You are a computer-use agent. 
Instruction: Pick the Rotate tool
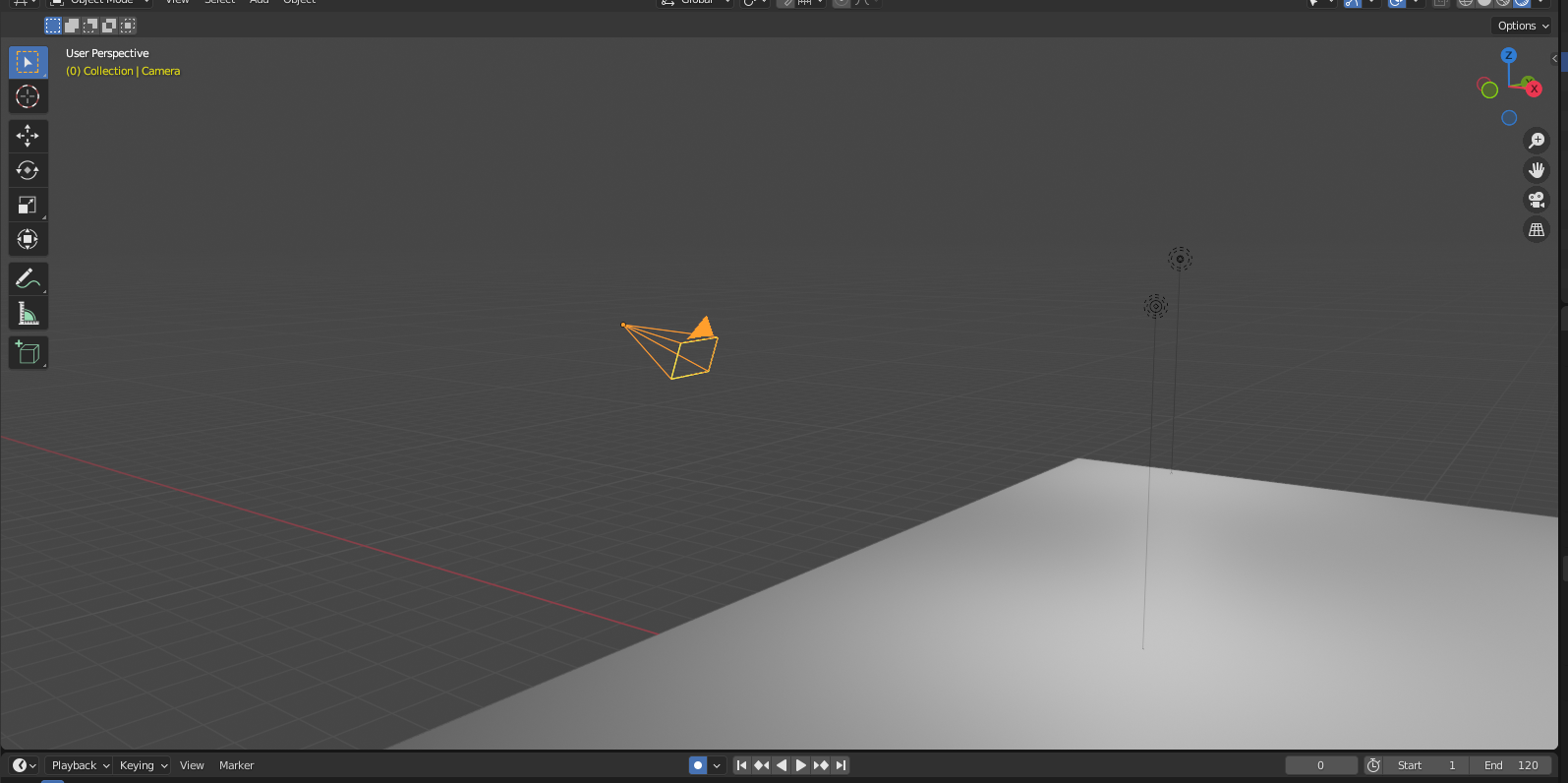pos(28,170)
